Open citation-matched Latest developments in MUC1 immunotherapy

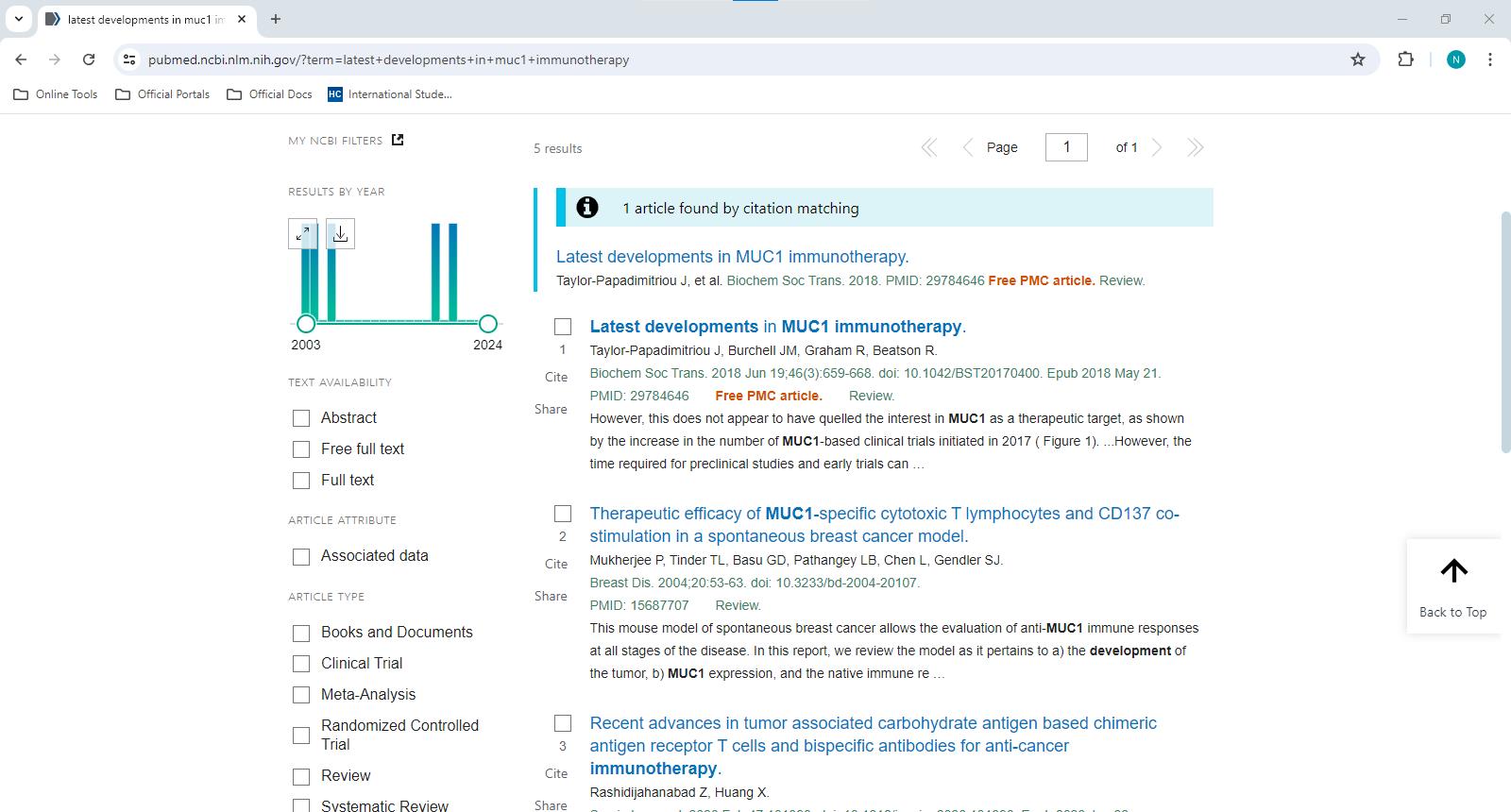(732, 257)
